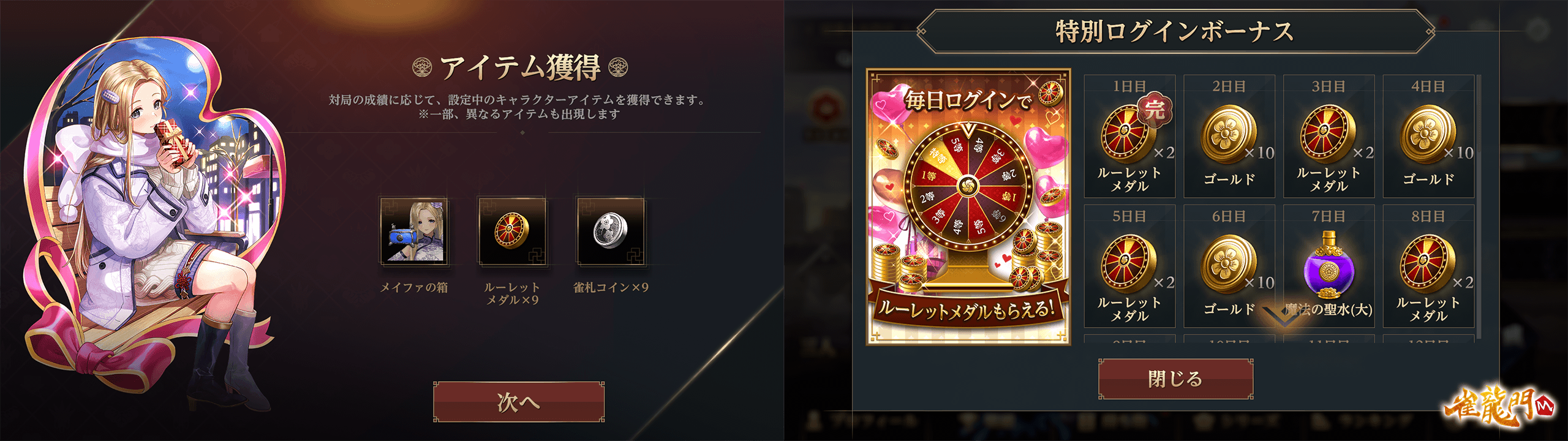The height and width of the screenshot is (441, 1568).
Task: Click the メイファの箱 item icon
Action: click(414, 232)
